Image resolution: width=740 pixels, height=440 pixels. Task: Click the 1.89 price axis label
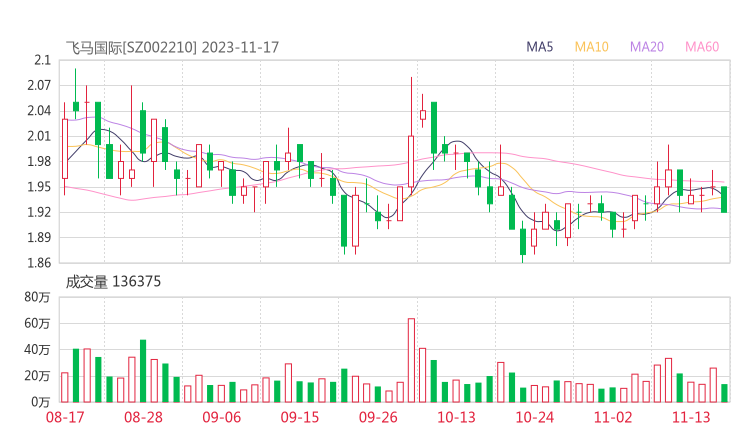(x=39, y=237)
